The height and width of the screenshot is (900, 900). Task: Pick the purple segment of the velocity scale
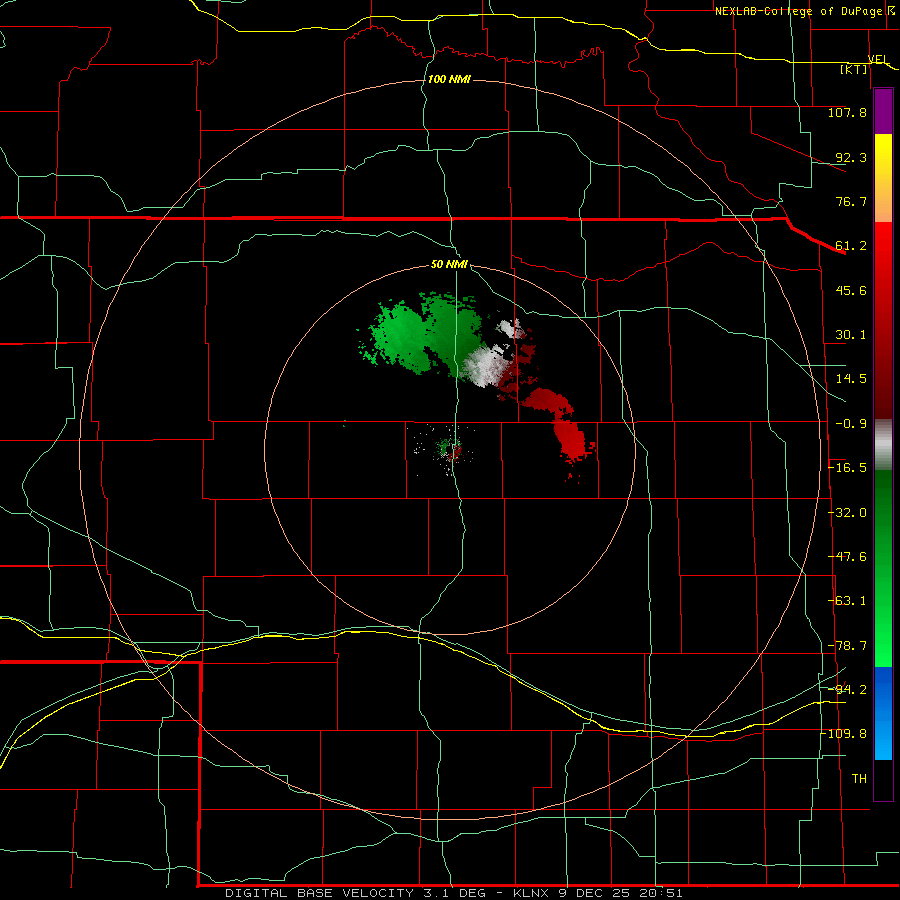[883, 112]
